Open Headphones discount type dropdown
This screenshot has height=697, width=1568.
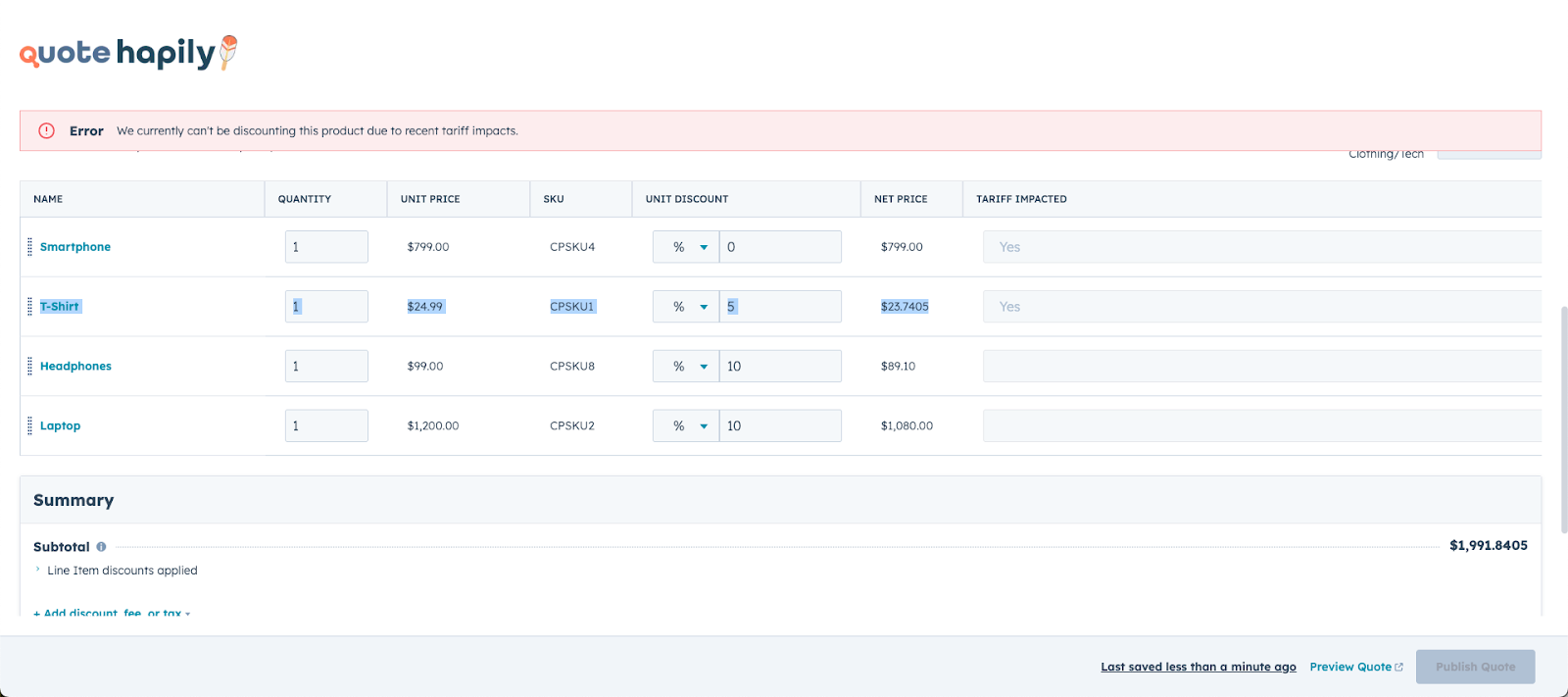click(x=686, y=367)
